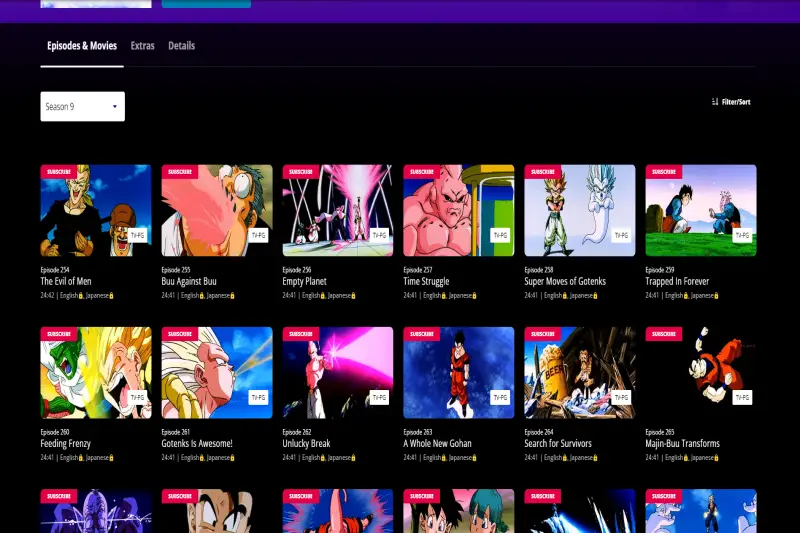Click Subscribe badge on Buu Against Buu
This screenshot has height=533, width=800.
(180, 172)
